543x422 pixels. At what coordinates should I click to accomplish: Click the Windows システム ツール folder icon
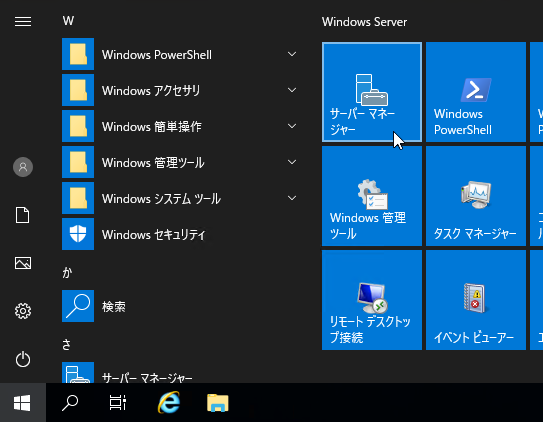pos(78,198)
